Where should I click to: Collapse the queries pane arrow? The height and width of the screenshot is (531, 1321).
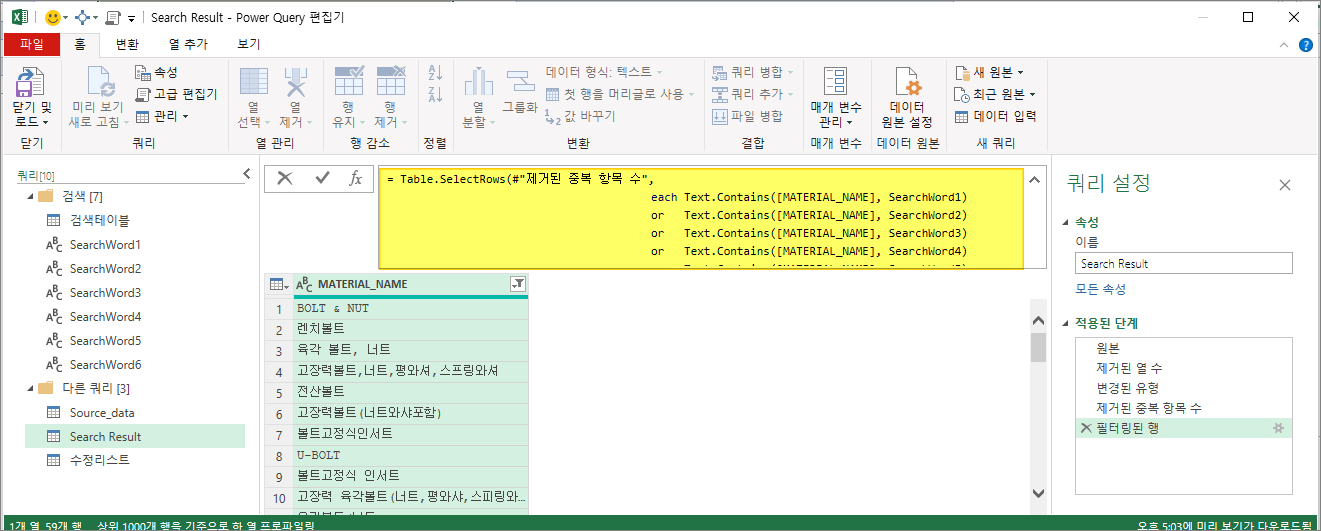coord(247,174)
